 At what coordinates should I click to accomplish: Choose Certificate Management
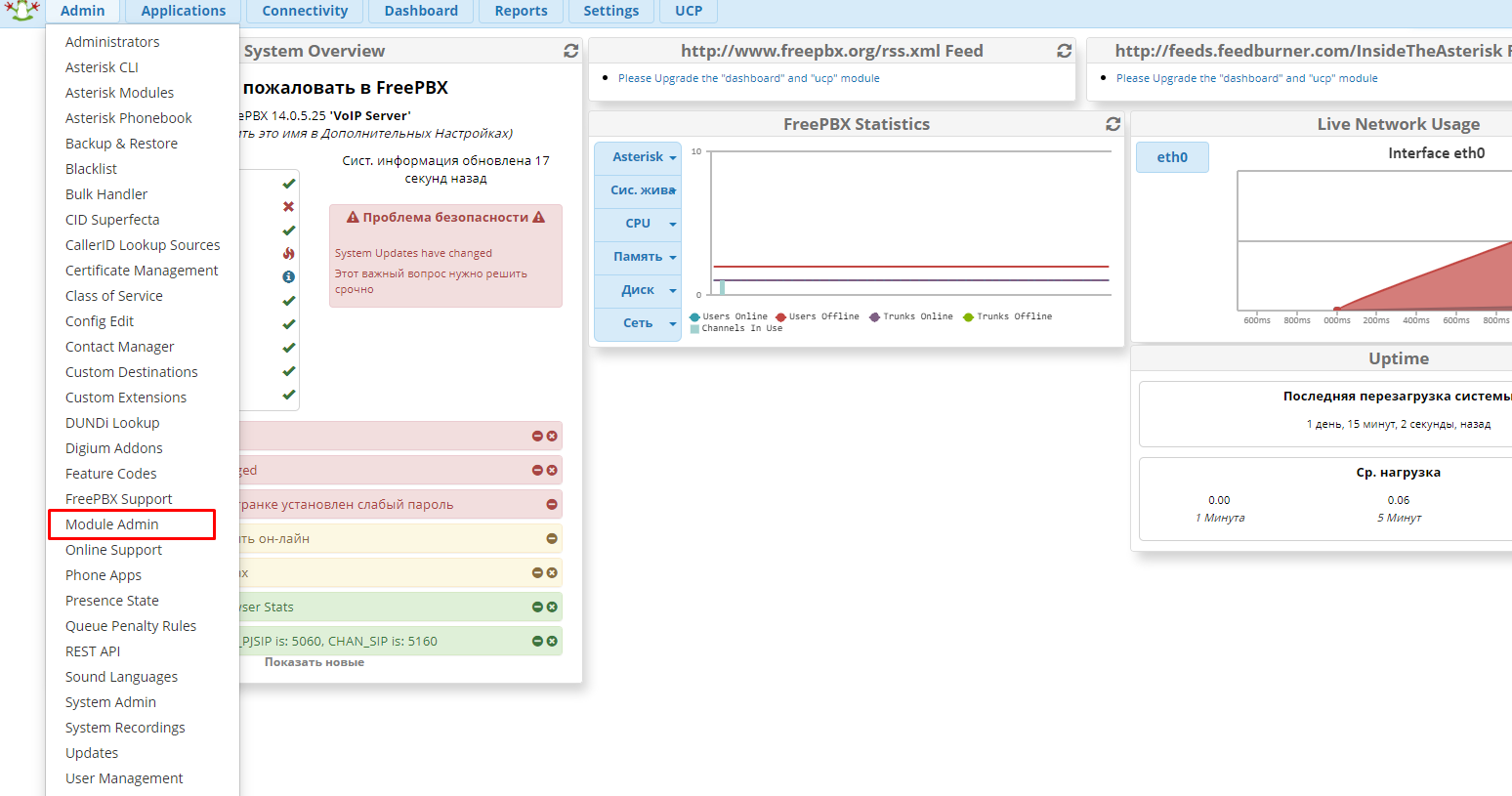142,271
